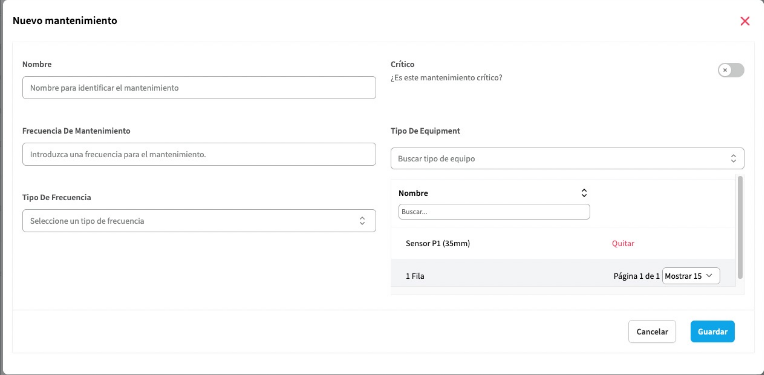Click the equipment table scrollbar

[740, 227]
